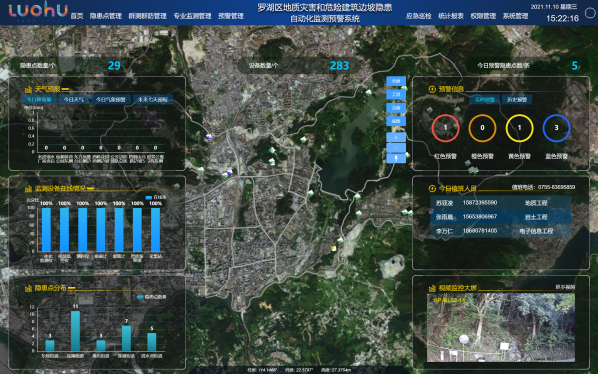598x374 pixels.
Task: Click the compass north-reset map button
Action: click(396, 158)
